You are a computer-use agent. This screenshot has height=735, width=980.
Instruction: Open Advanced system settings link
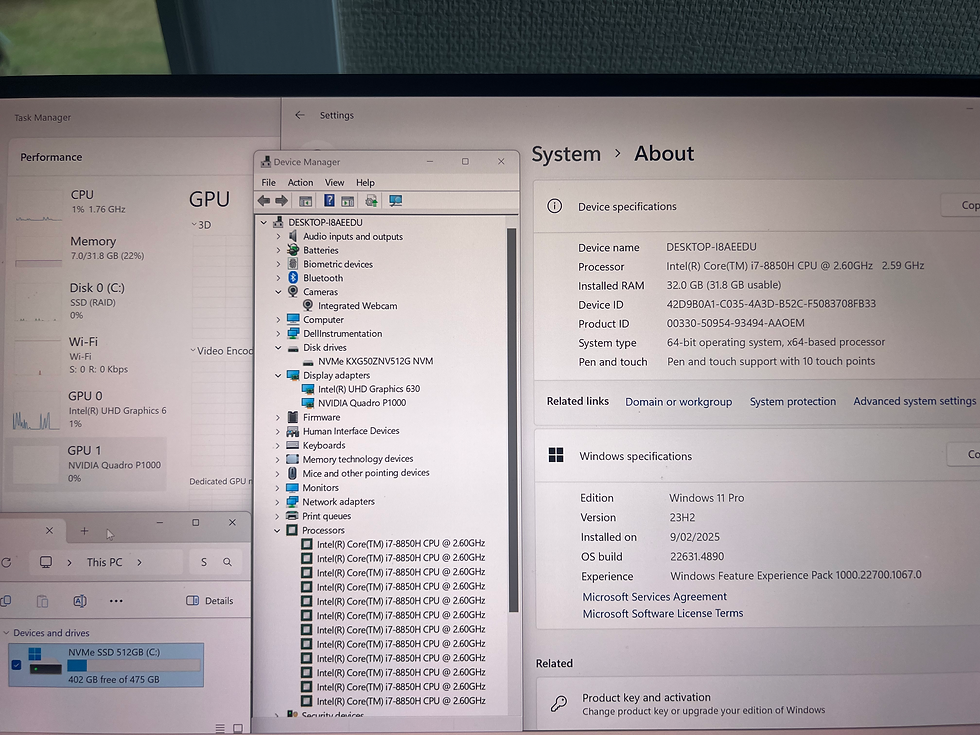coord(914,401)
